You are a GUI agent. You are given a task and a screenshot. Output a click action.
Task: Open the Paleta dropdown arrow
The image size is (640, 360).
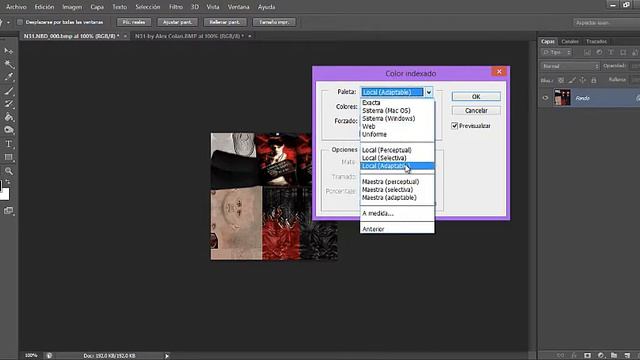429,92
